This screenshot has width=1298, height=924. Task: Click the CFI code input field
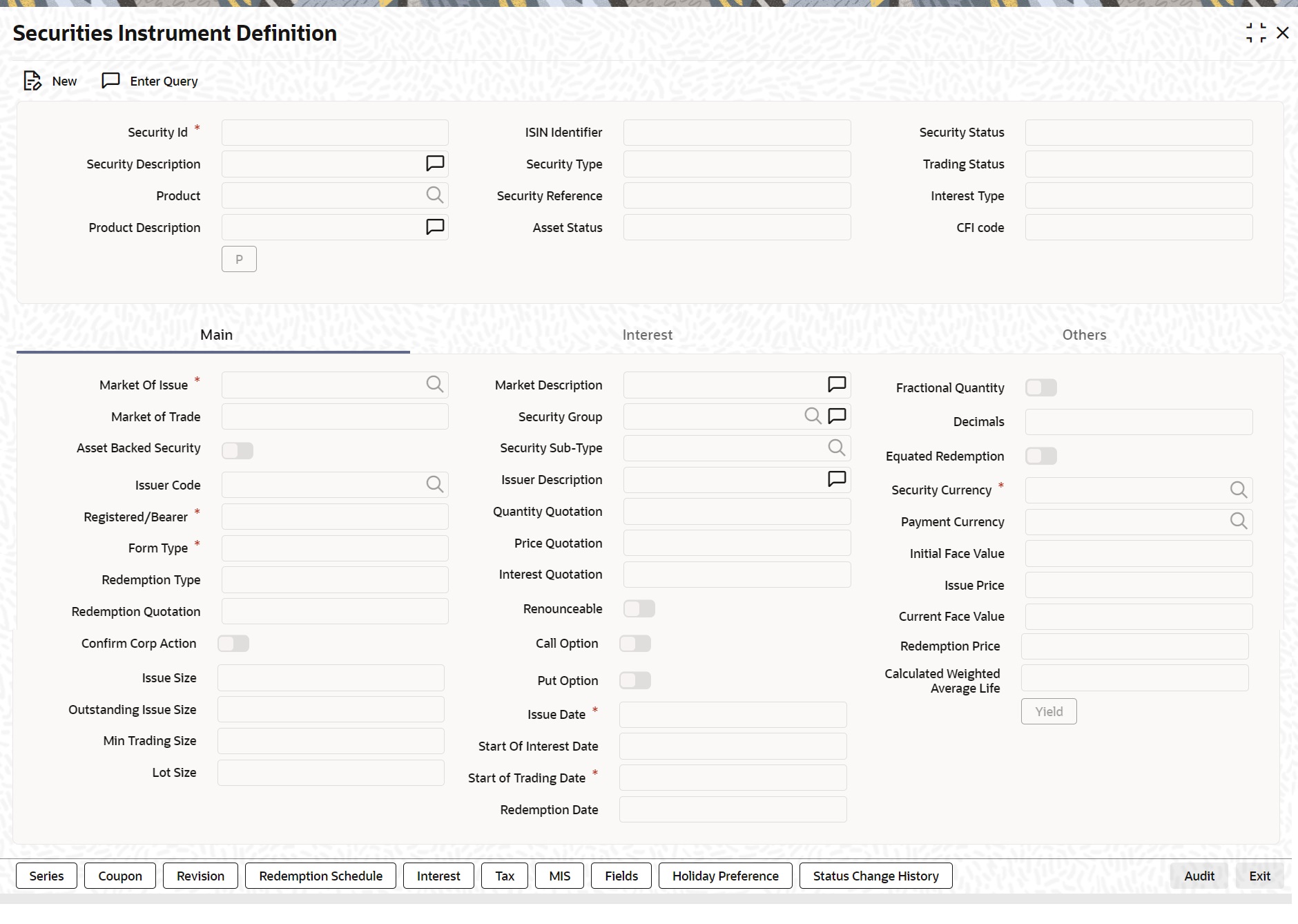pyautogui.click(x=1139, y=227)
